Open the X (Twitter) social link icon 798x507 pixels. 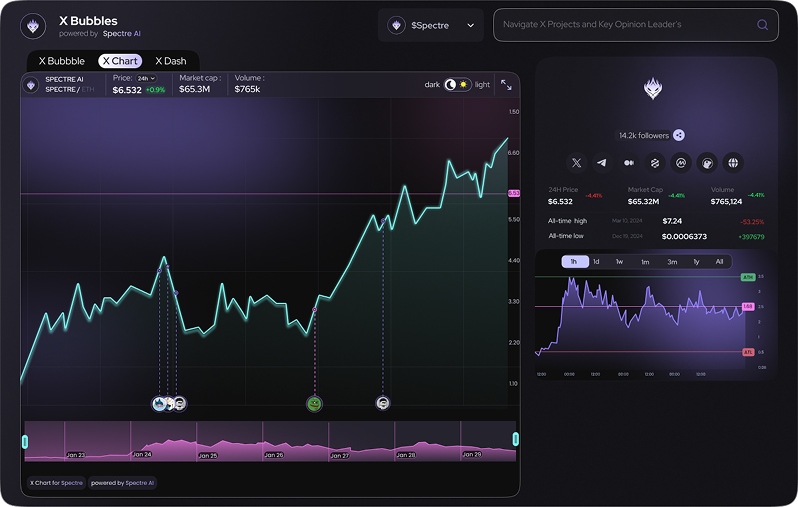coord(576,163)
